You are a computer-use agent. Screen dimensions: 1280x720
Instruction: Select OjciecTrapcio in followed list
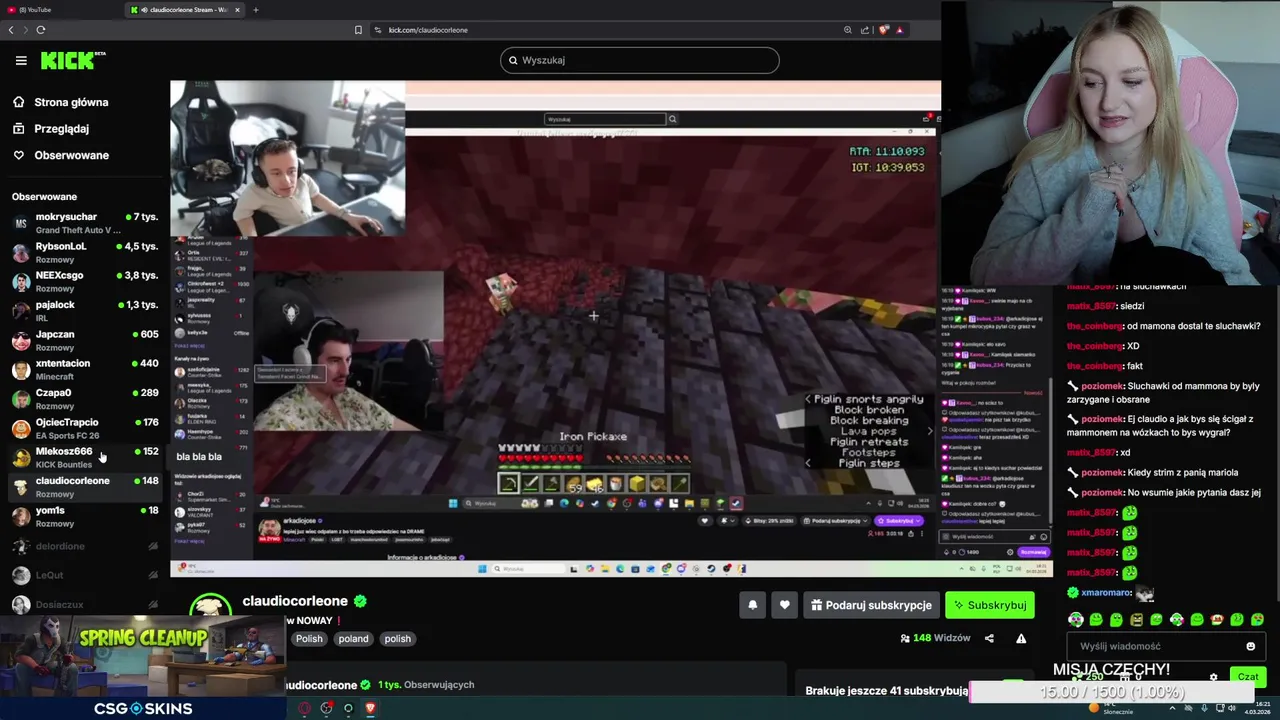tap(85, 428)
